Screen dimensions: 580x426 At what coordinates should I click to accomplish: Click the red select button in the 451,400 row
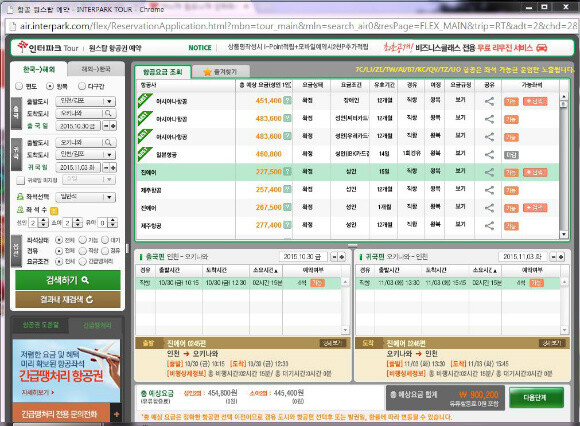(535, 101)
